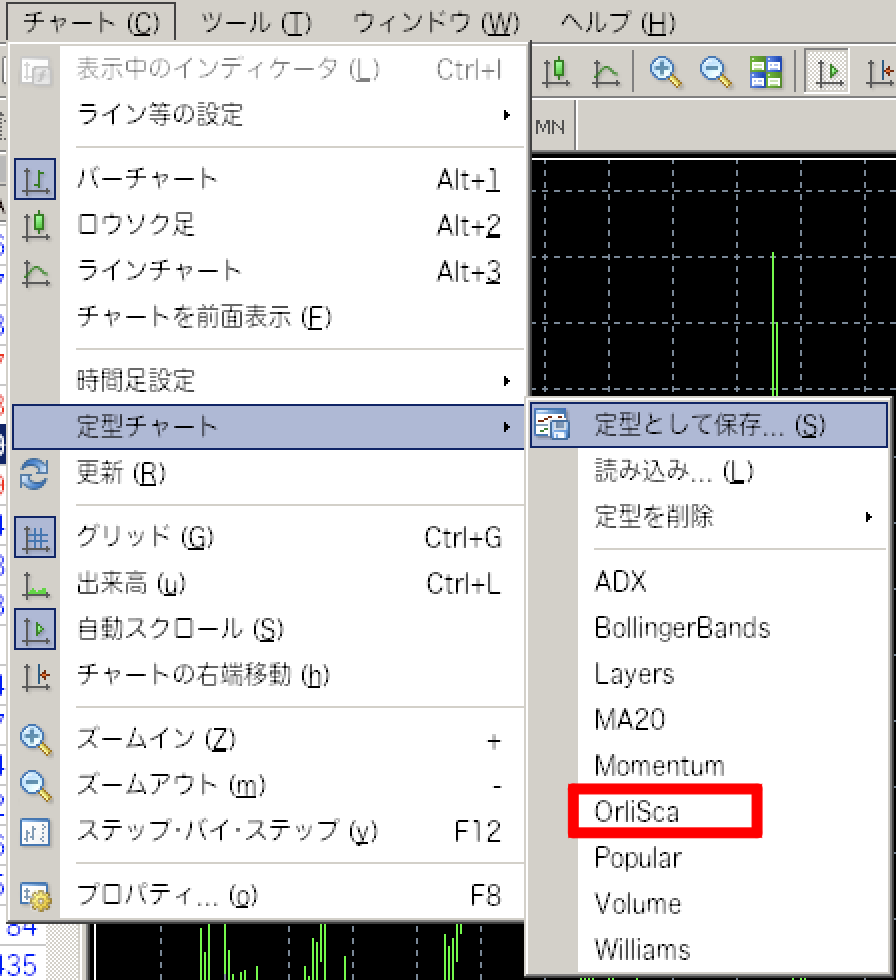Click 読み込み... (L) to load template

[673, 471]
